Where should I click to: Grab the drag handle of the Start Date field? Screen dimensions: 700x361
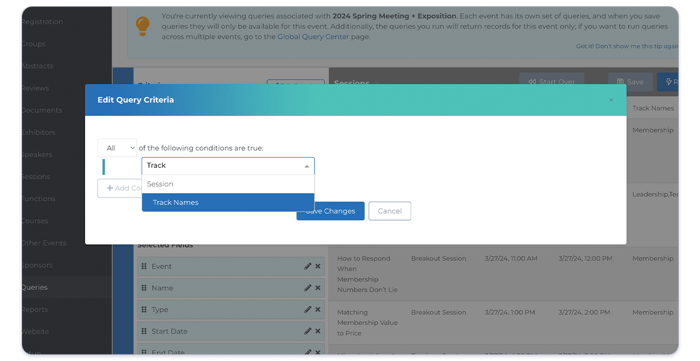click(x=144, y=331)
